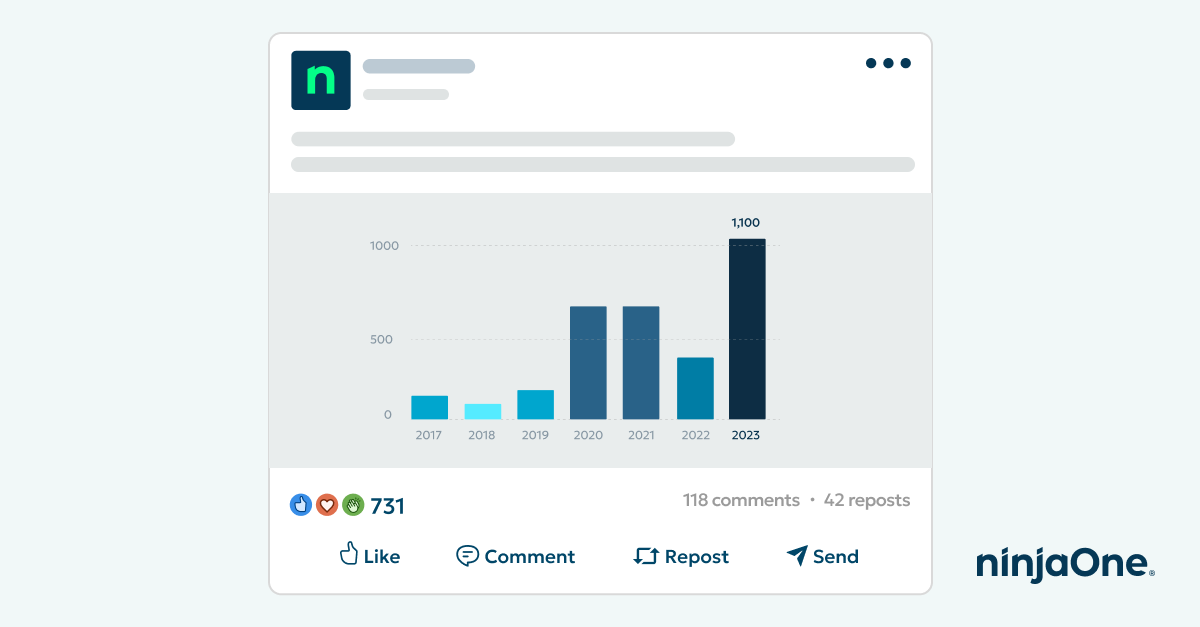Click the blue thumbs-up reaction emoji
The width and height of the screenshot is (1200, 627).
coord(301,505)
